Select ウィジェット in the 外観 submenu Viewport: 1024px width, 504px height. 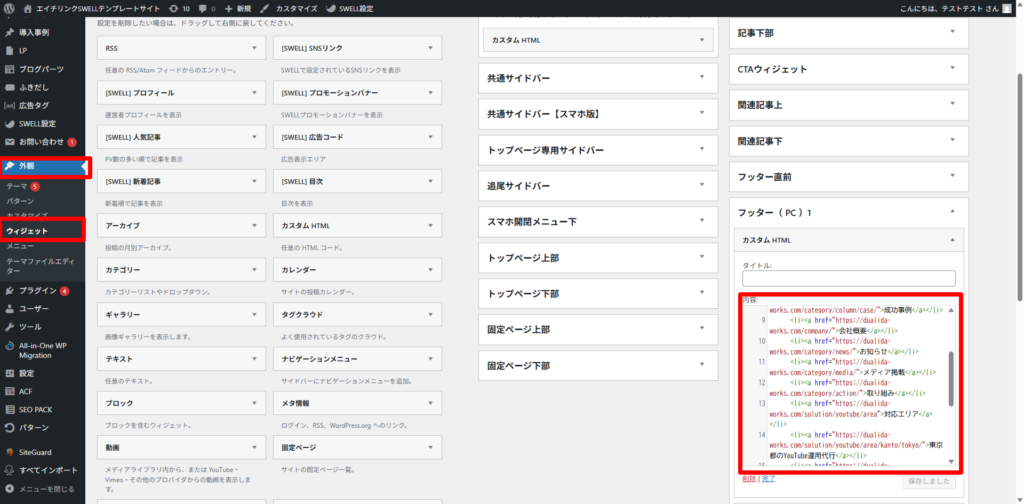pyautogui.click(x=27, y=231)
